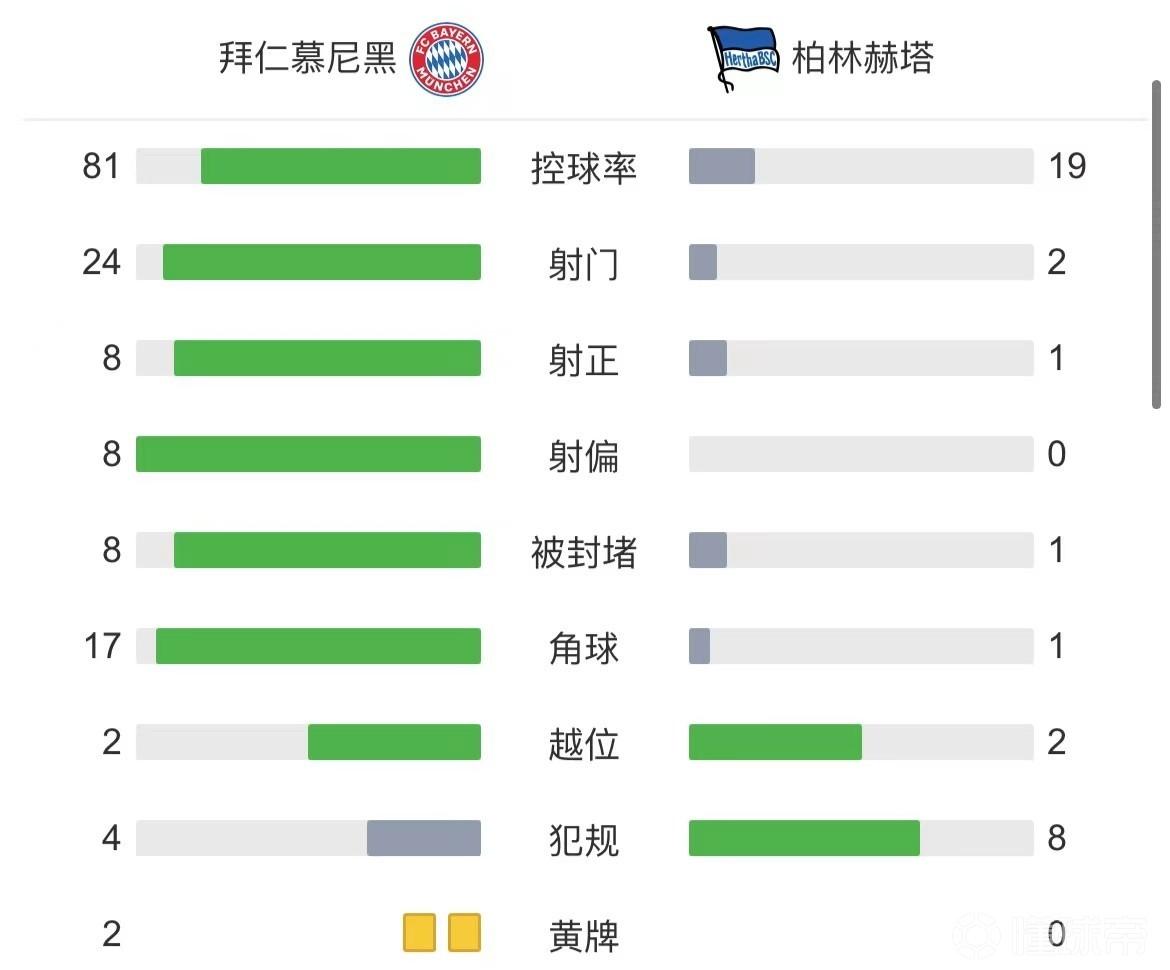Select the 角球 stat label

(584, 648)
